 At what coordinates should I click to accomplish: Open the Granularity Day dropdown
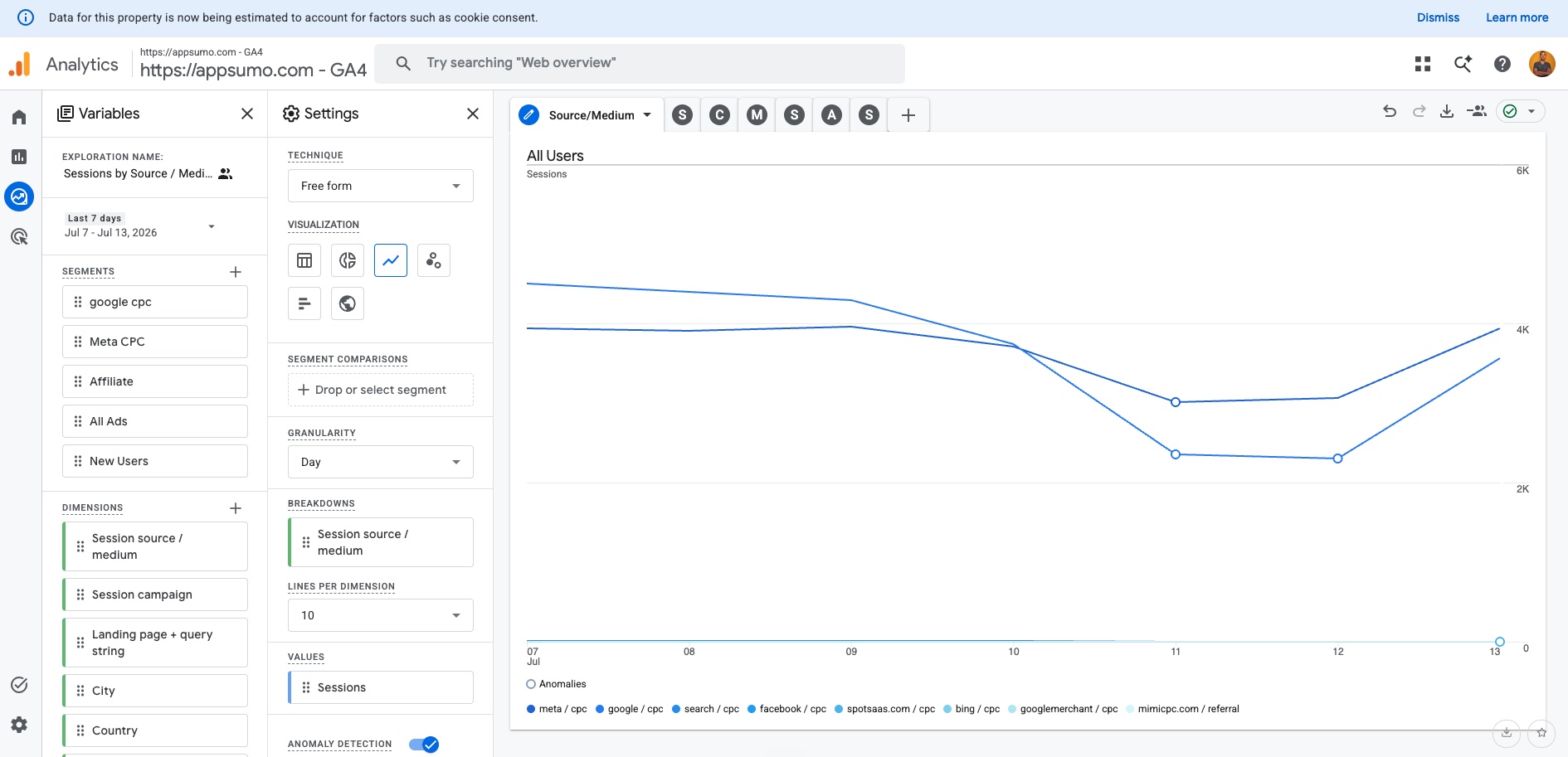click(x=381, y=462)
